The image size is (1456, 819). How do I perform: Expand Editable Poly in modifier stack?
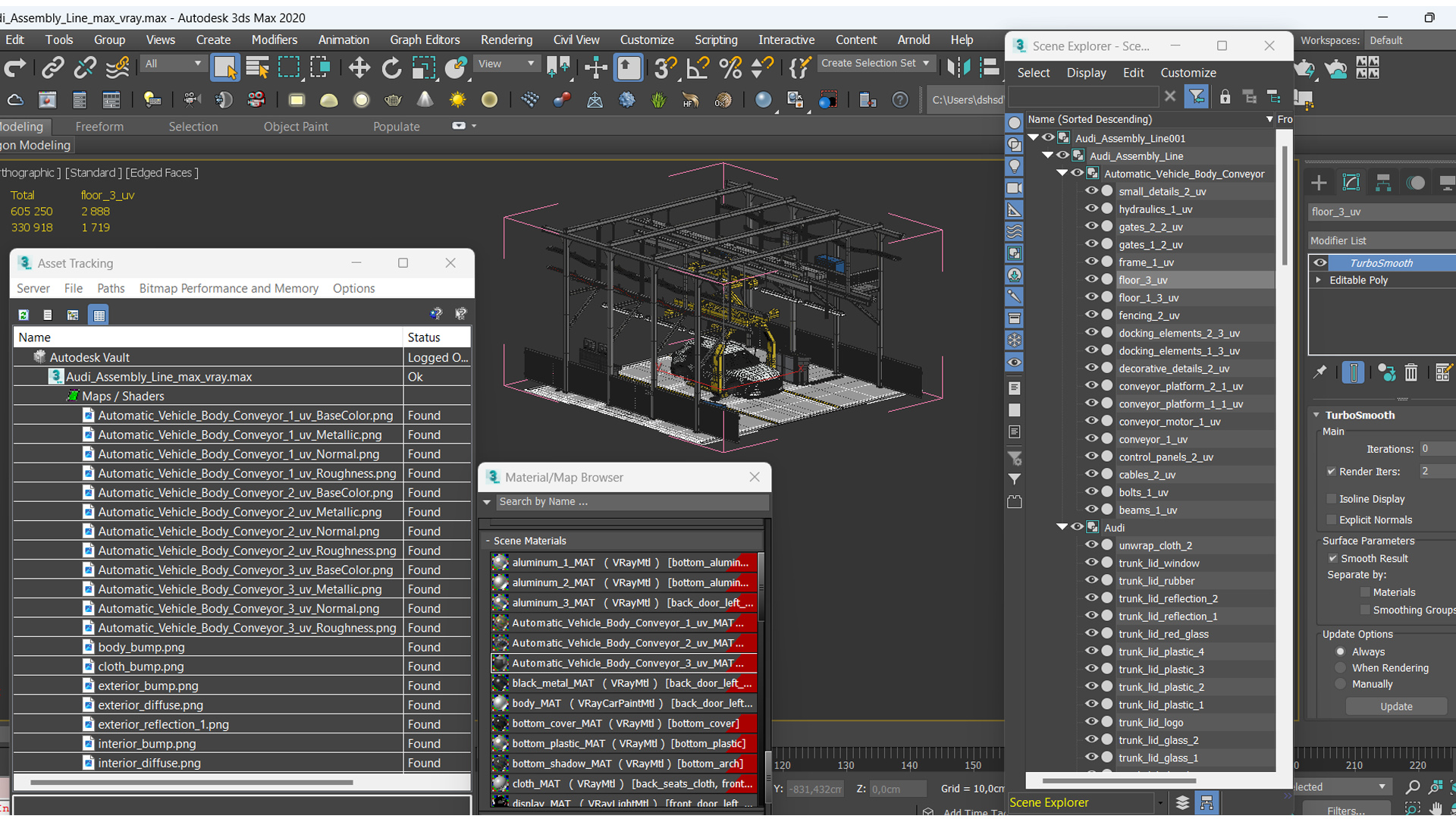1319,280
